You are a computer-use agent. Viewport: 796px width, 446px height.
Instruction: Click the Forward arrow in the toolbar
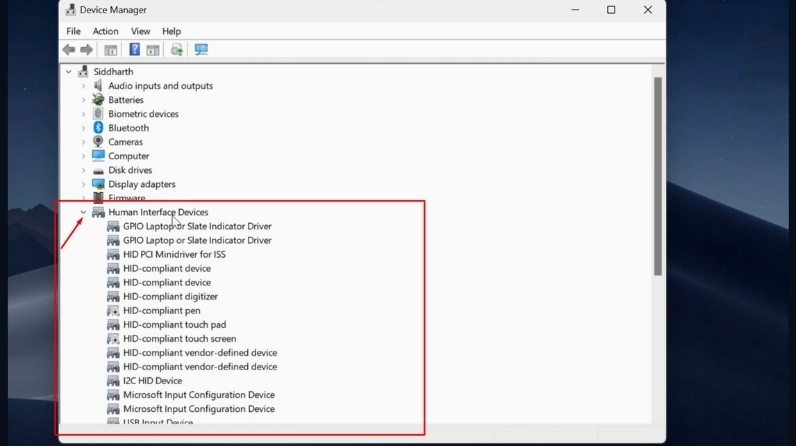click(87, 49)
